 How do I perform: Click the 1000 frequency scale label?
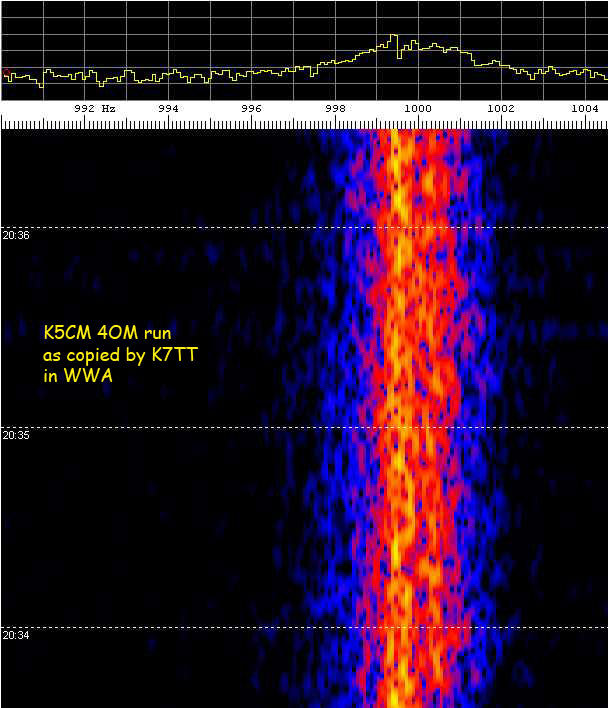pos(418,108)
